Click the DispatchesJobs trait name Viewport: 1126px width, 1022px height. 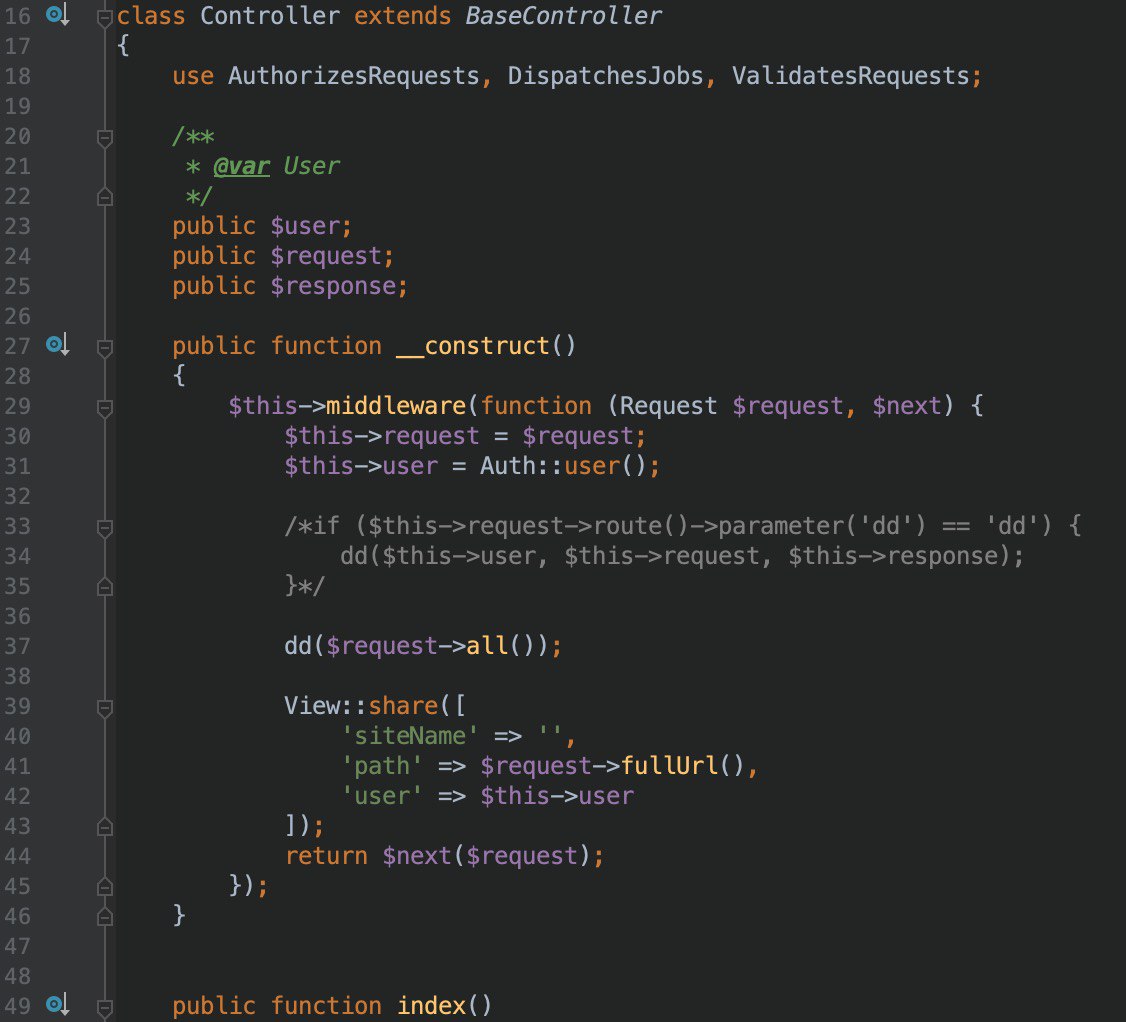(x=605, y=75)
